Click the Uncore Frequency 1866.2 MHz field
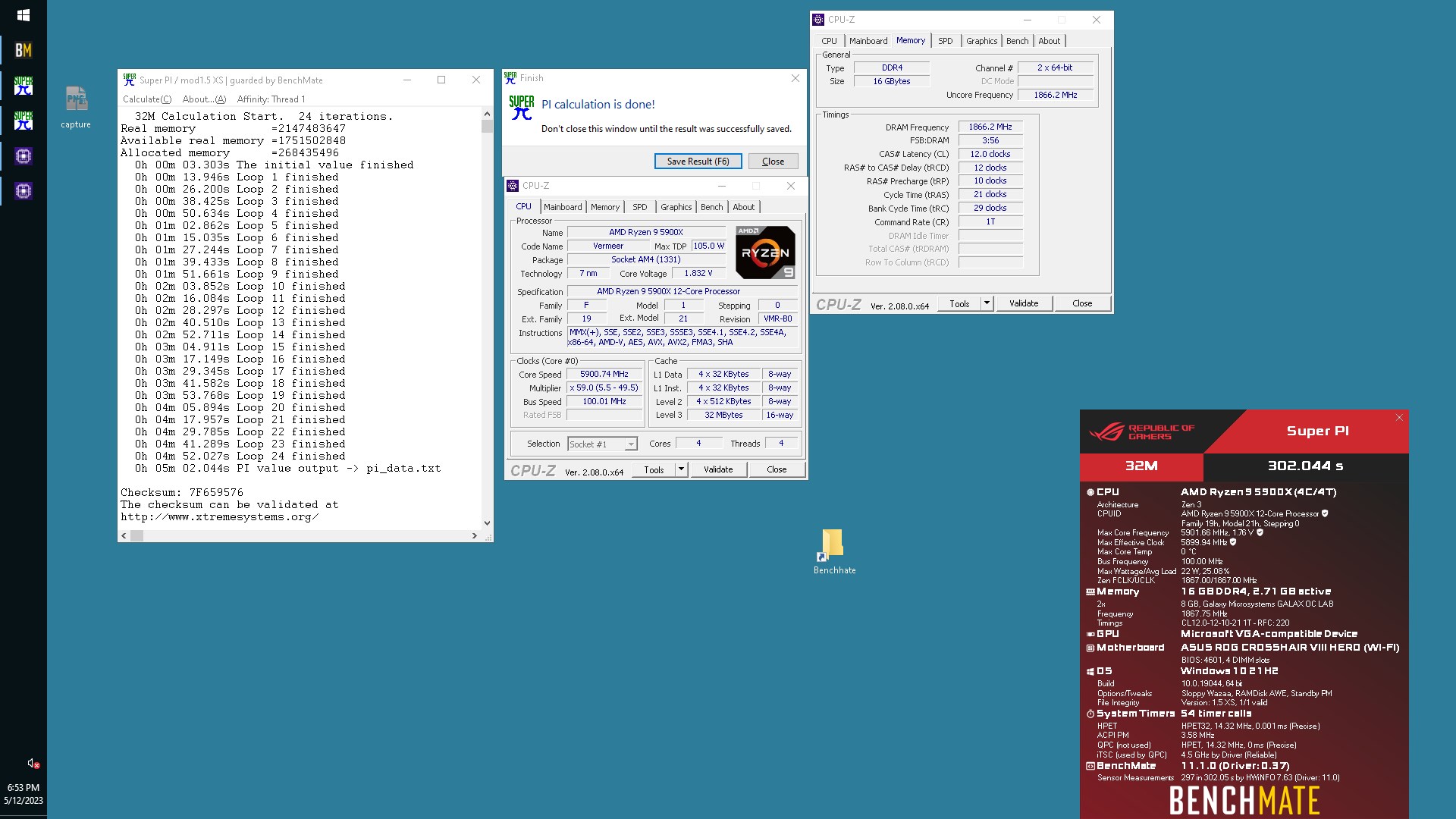The width and height of the screenshot is (1456, 819). [1056, 96]
